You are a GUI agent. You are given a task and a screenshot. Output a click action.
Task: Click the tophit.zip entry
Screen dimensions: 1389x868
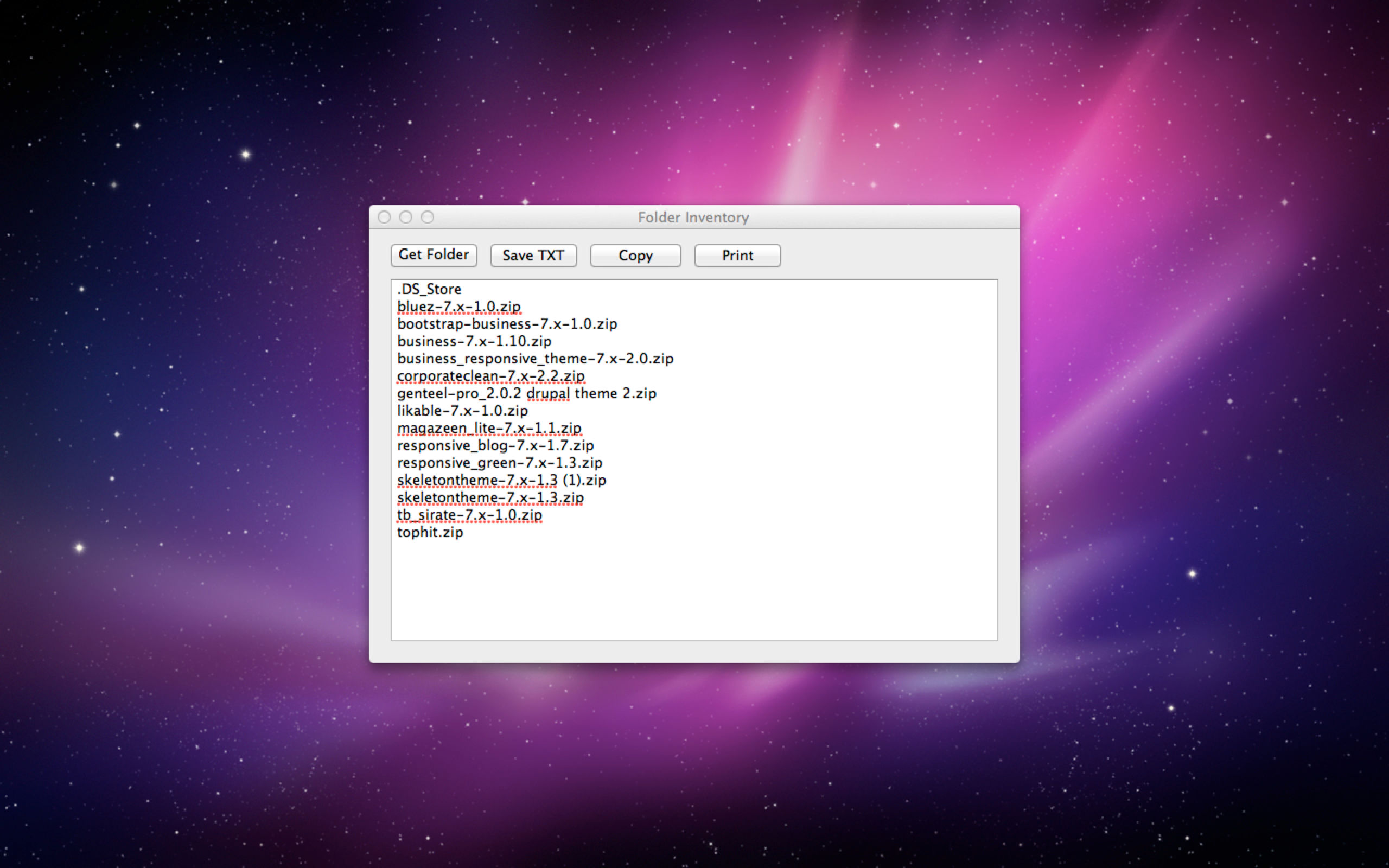[430, 532]
